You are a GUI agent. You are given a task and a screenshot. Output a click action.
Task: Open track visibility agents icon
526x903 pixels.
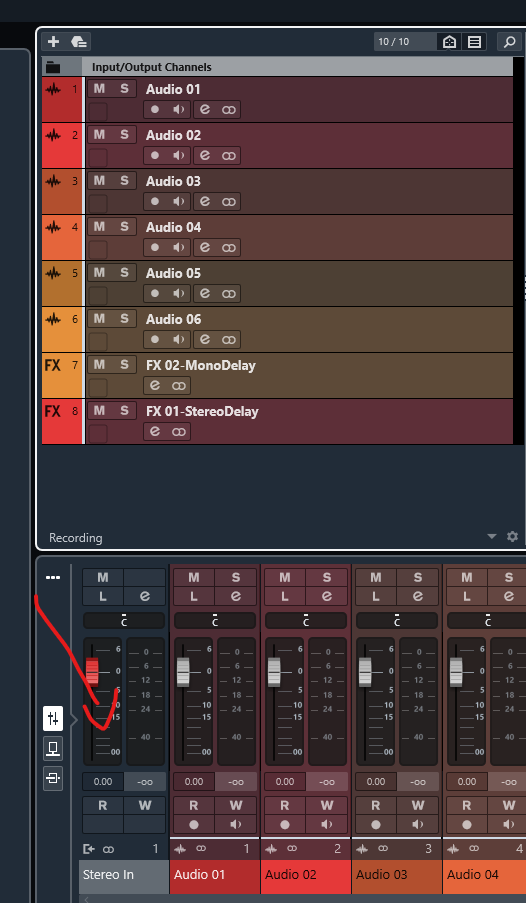[x=449, y=41]
